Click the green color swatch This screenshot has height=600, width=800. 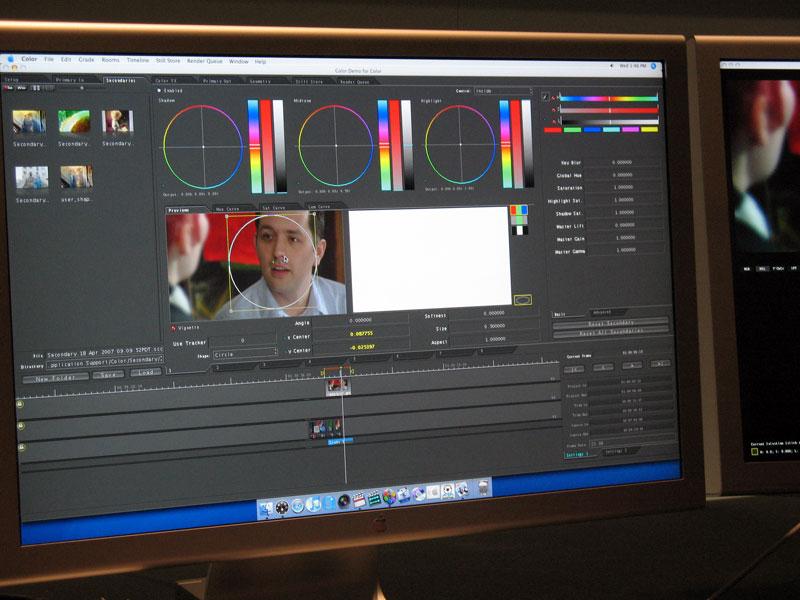(572, 130)
